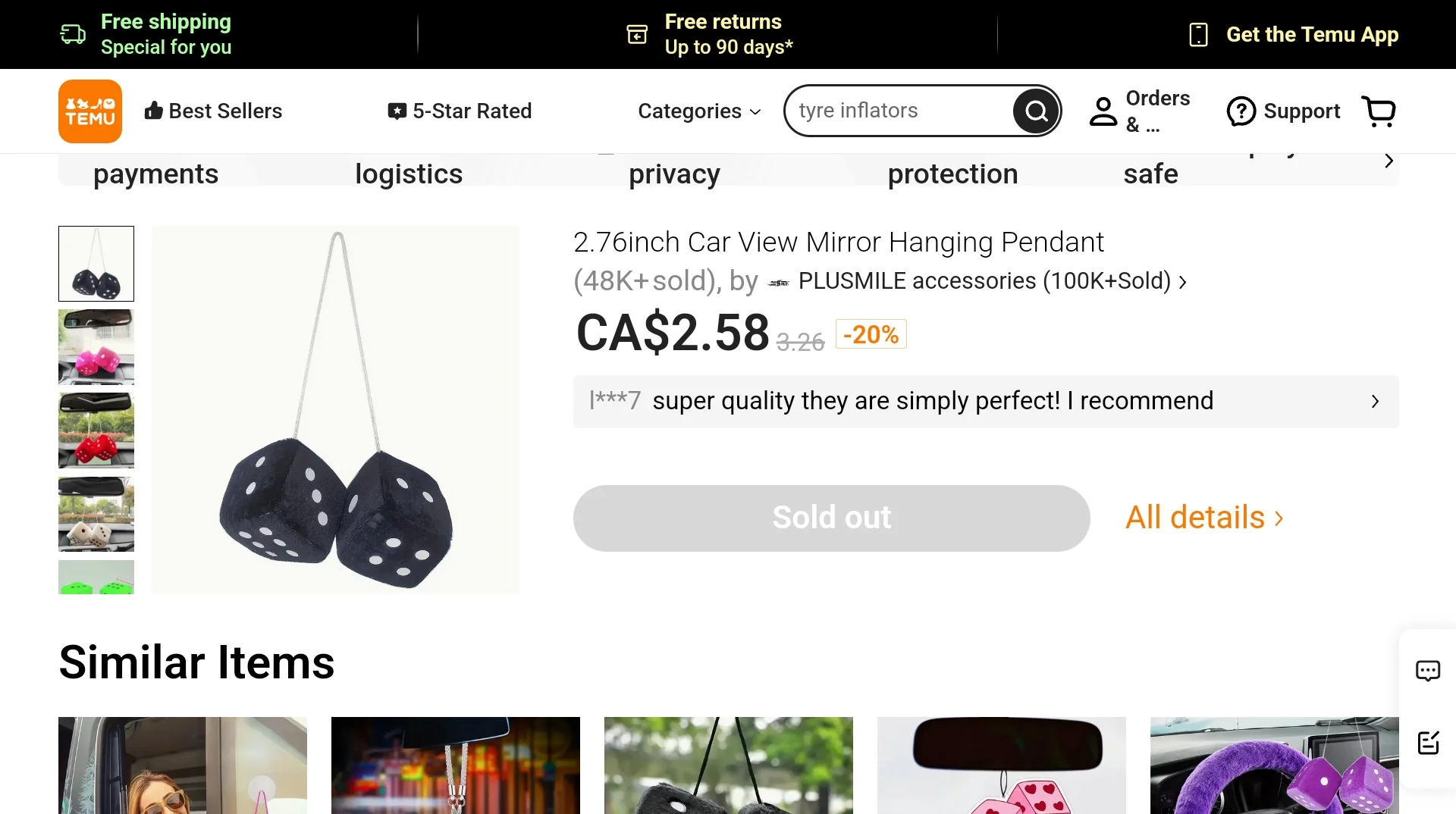Click the 5-Star Rated badge icon
Viewport: 1456px width, 814px height.
(397, 111)
